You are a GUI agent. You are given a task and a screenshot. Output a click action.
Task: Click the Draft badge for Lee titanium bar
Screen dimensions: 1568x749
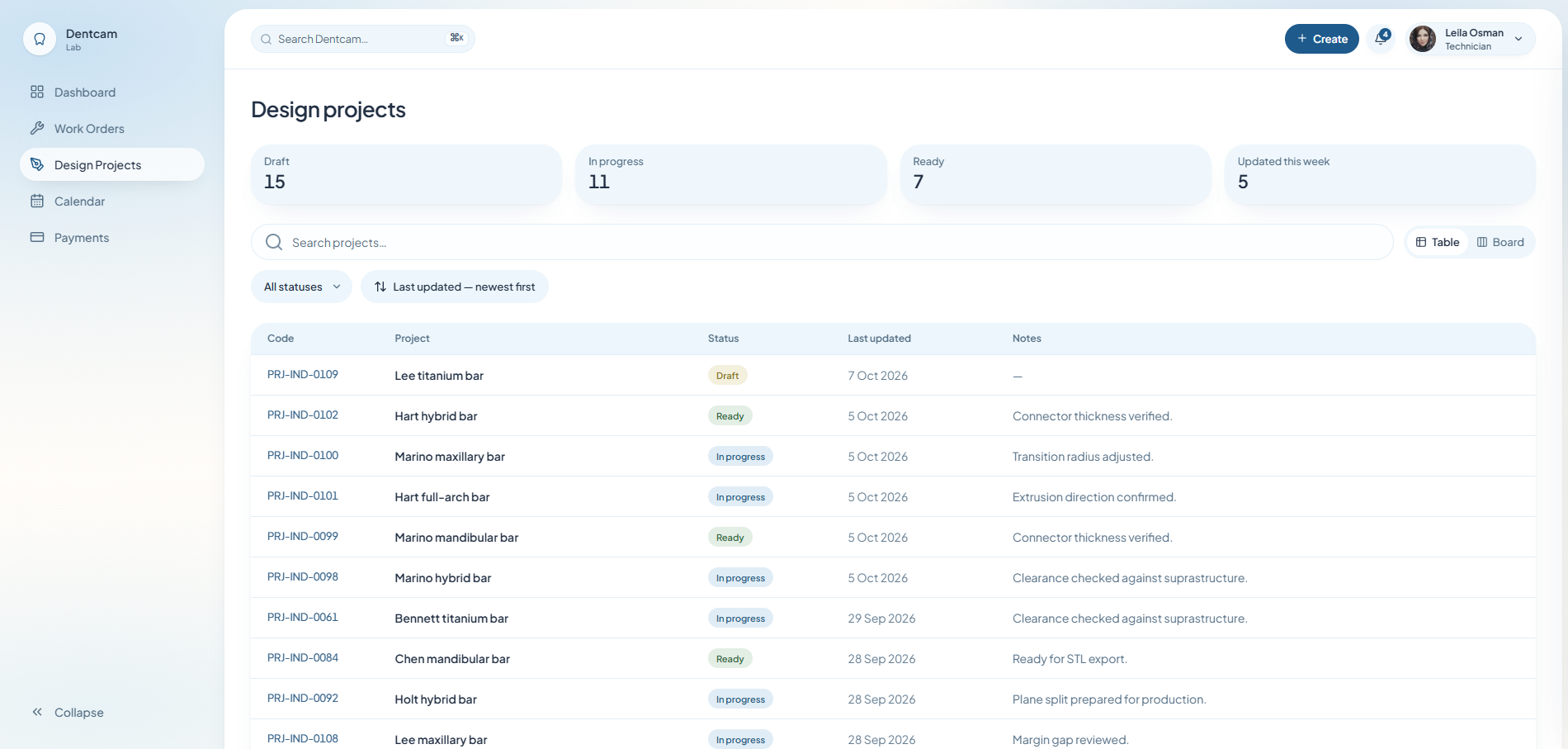728,375
